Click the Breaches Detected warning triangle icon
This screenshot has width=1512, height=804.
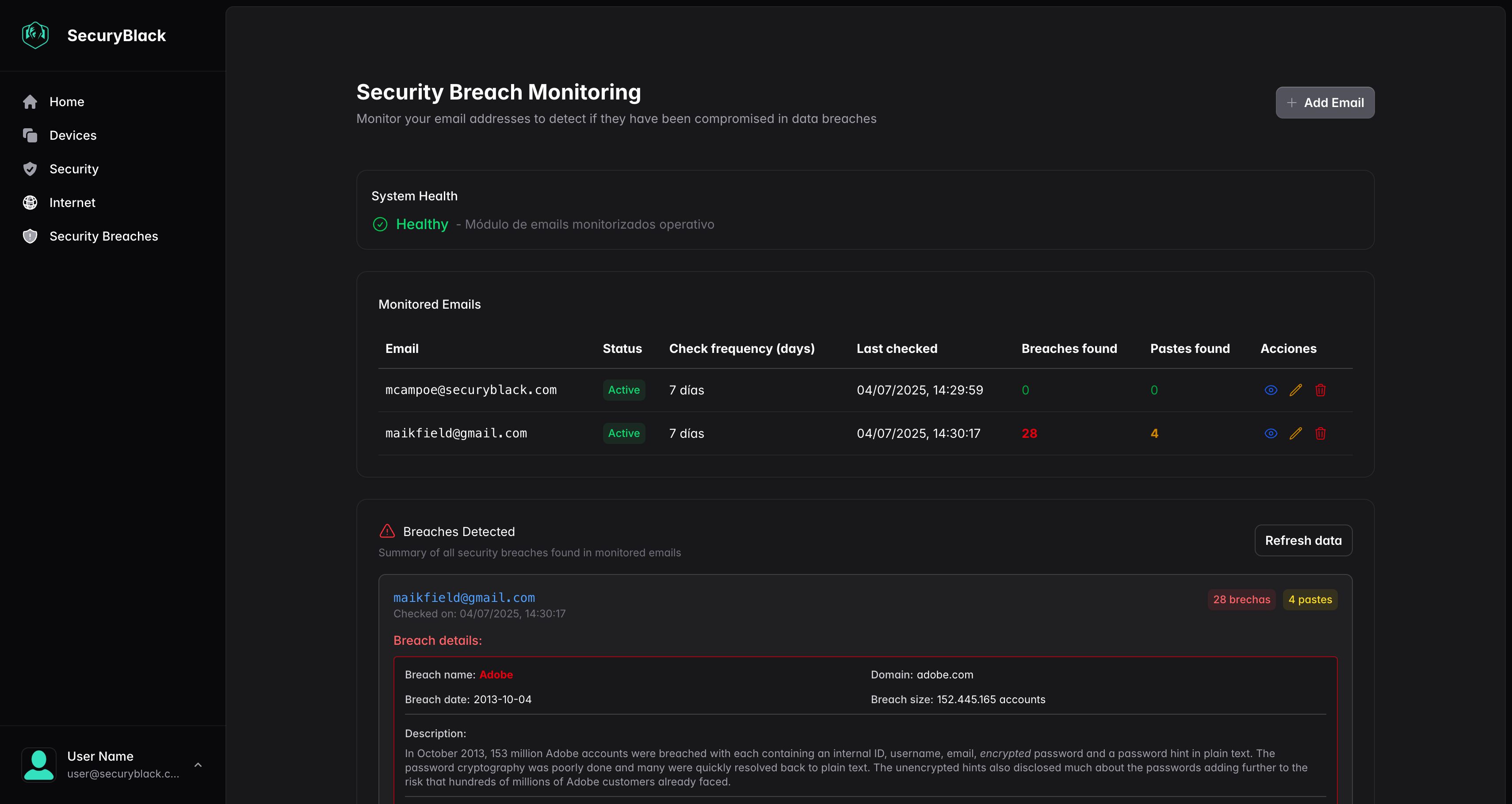387,531
